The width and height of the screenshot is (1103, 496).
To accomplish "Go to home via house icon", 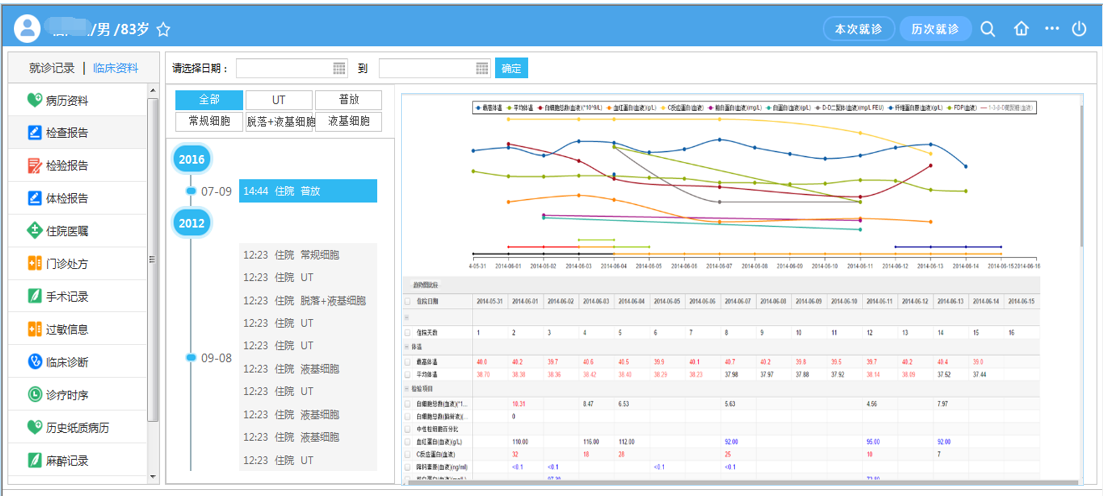I will [x=1021, y=29].
